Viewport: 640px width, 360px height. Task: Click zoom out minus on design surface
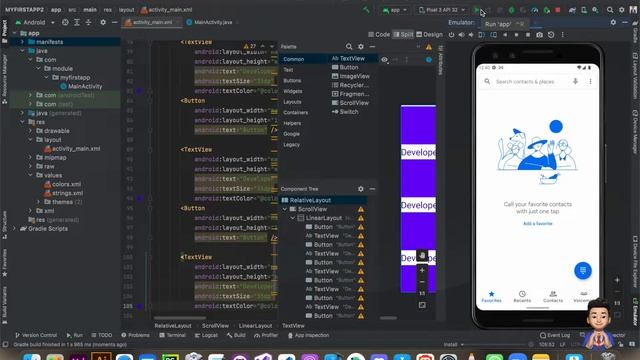[422, 282]
